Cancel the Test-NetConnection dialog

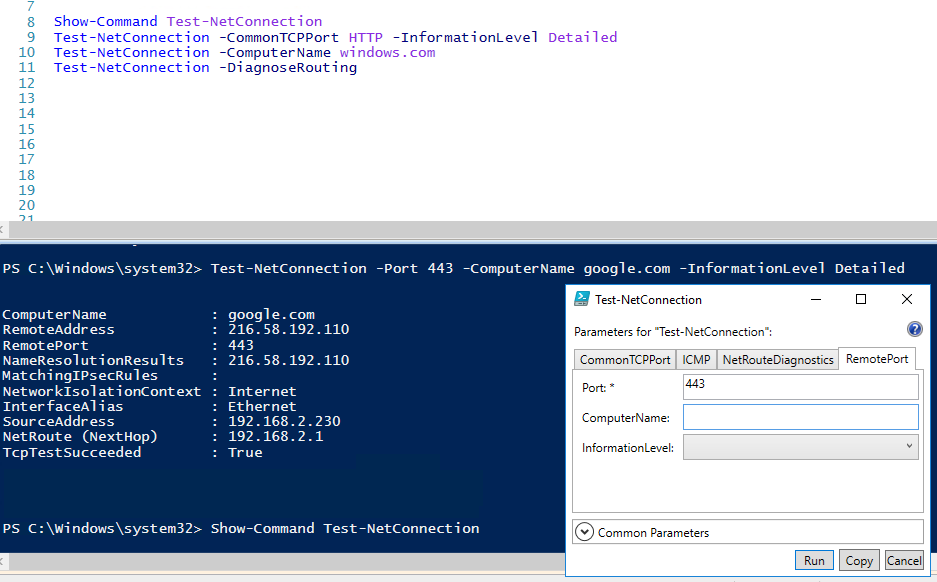click(x=904, y=560)
